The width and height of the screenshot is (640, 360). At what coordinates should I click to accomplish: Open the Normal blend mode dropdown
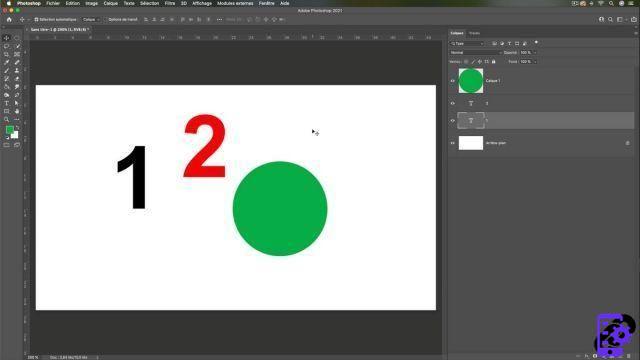[476, 53]
